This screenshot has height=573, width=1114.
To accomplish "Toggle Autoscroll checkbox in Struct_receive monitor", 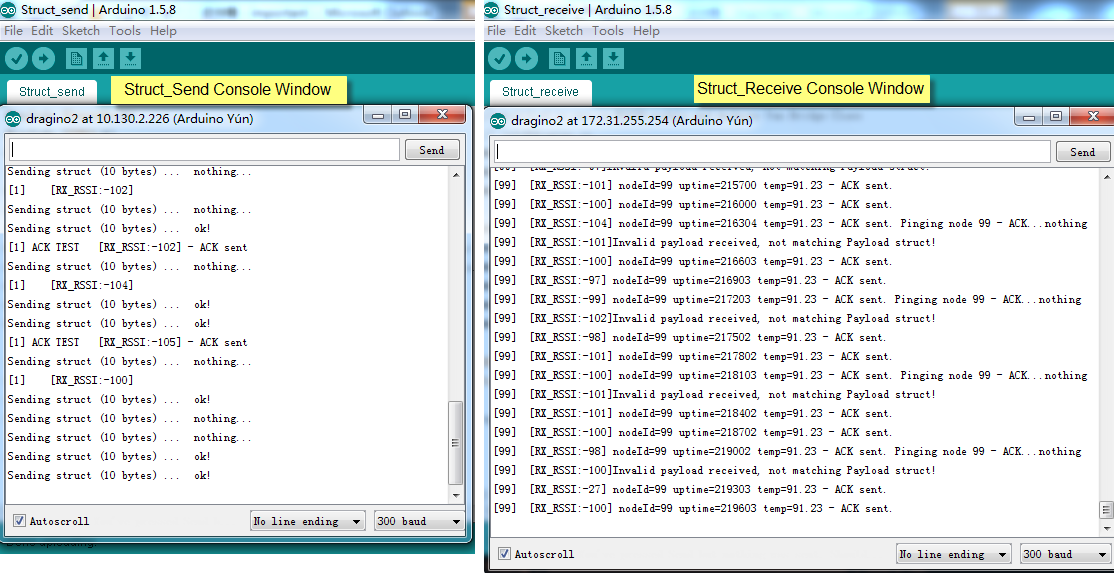I will coord(504,554).
